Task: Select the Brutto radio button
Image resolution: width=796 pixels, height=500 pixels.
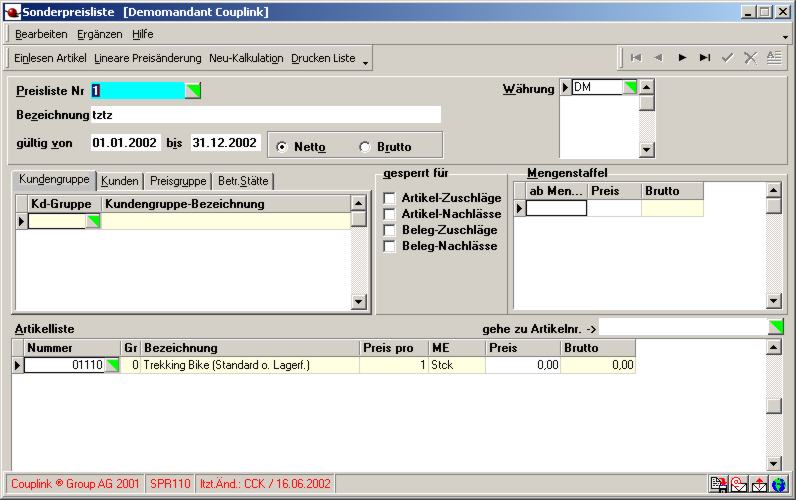Action: tap(364, 146)
